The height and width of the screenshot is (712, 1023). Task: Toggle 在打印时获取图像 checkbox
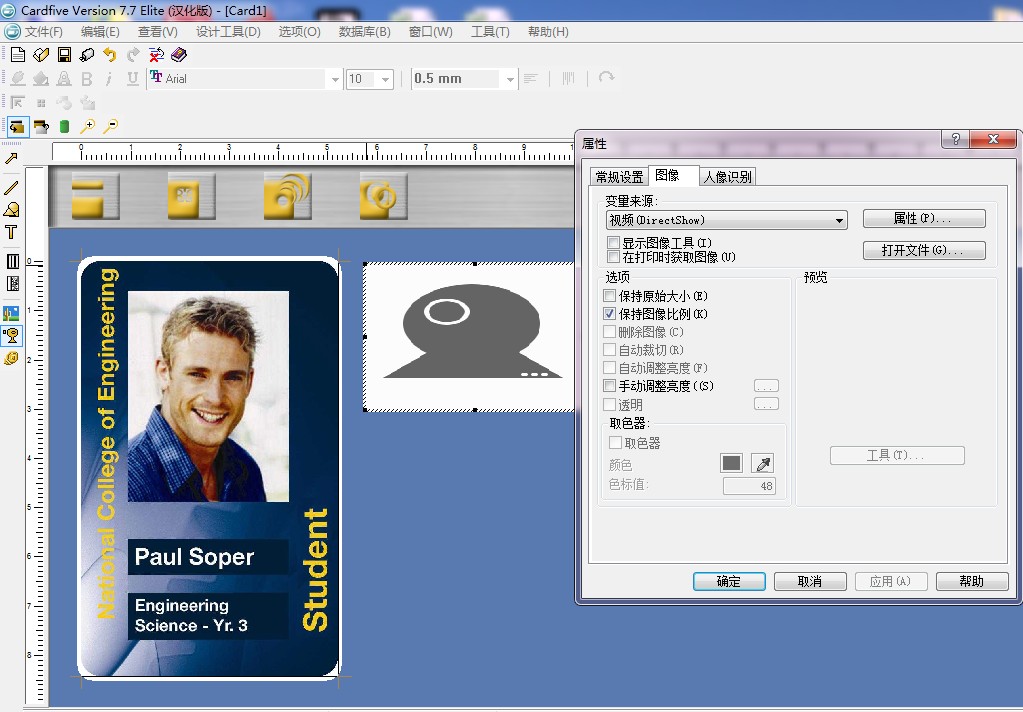[613, 257]
